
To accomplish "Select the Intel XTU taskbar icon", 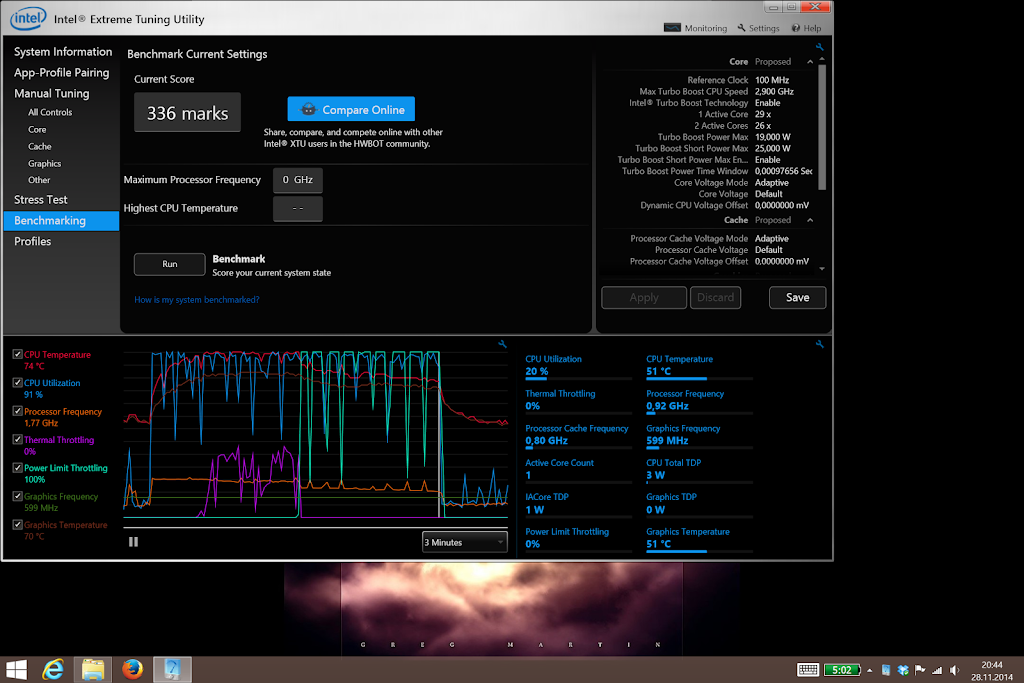I will [172, 670].
